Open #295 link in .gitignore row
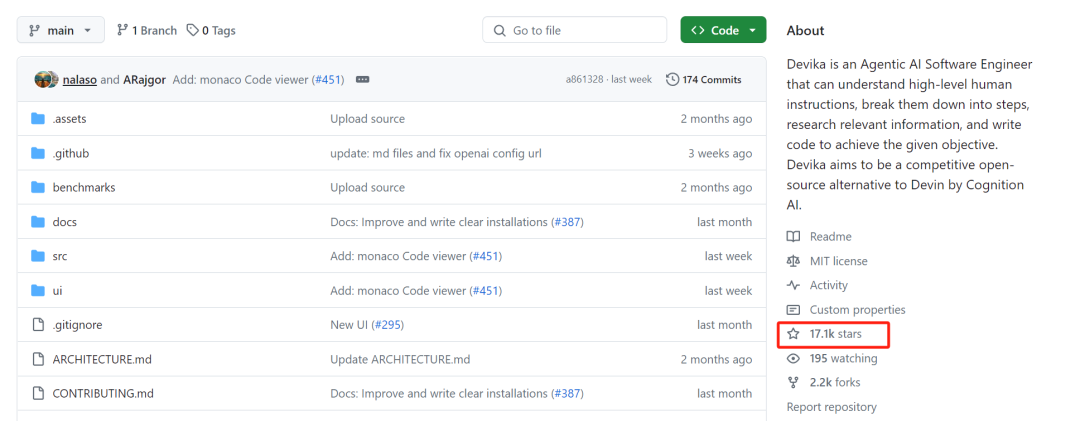Viewport: 1080px width, 421px height. pos(388,325)
